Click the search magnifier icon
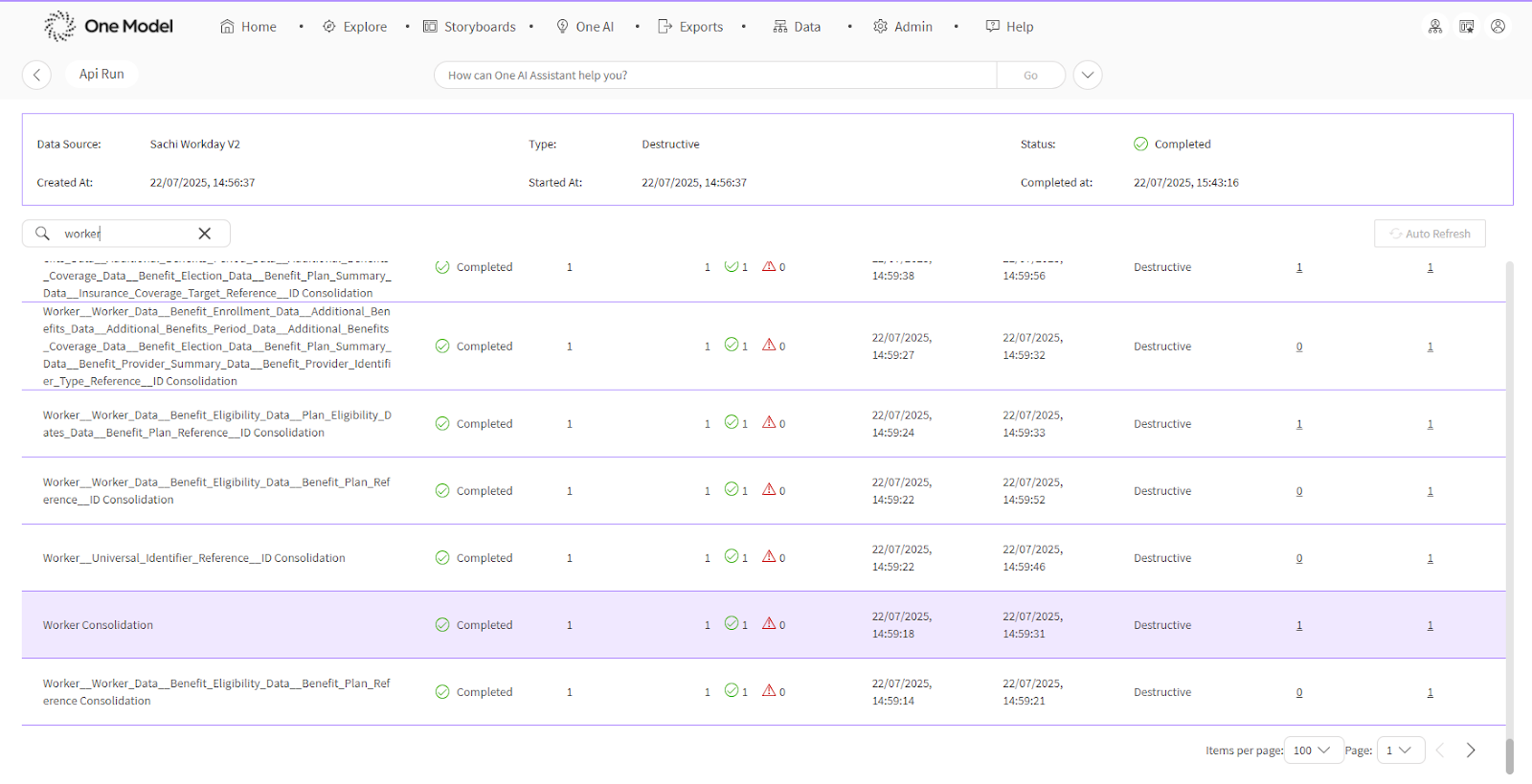The height and width of the screenshot is (784, 1532). [43, 234]
